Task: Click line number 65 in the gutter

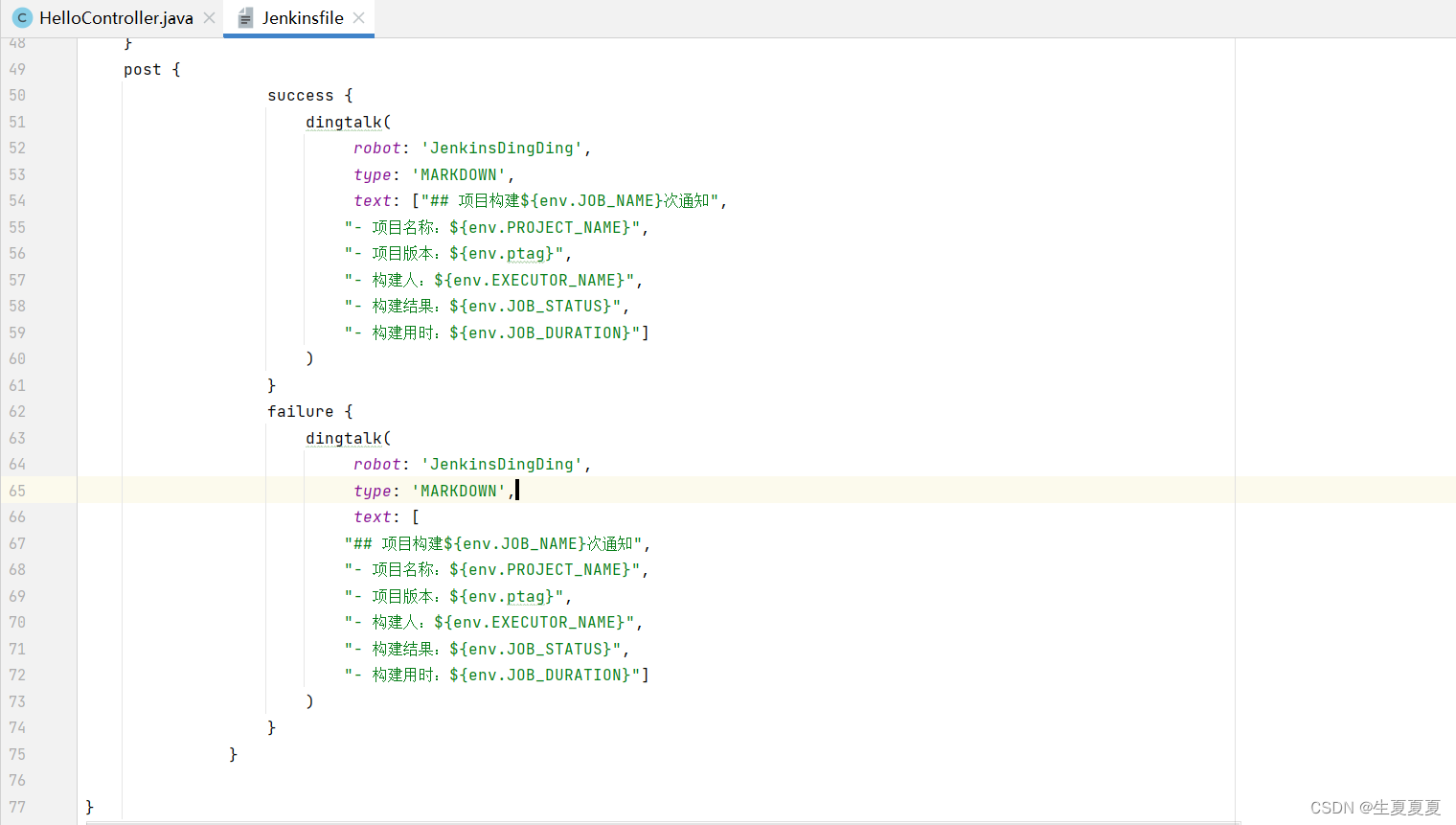Action: coord(17,491)
